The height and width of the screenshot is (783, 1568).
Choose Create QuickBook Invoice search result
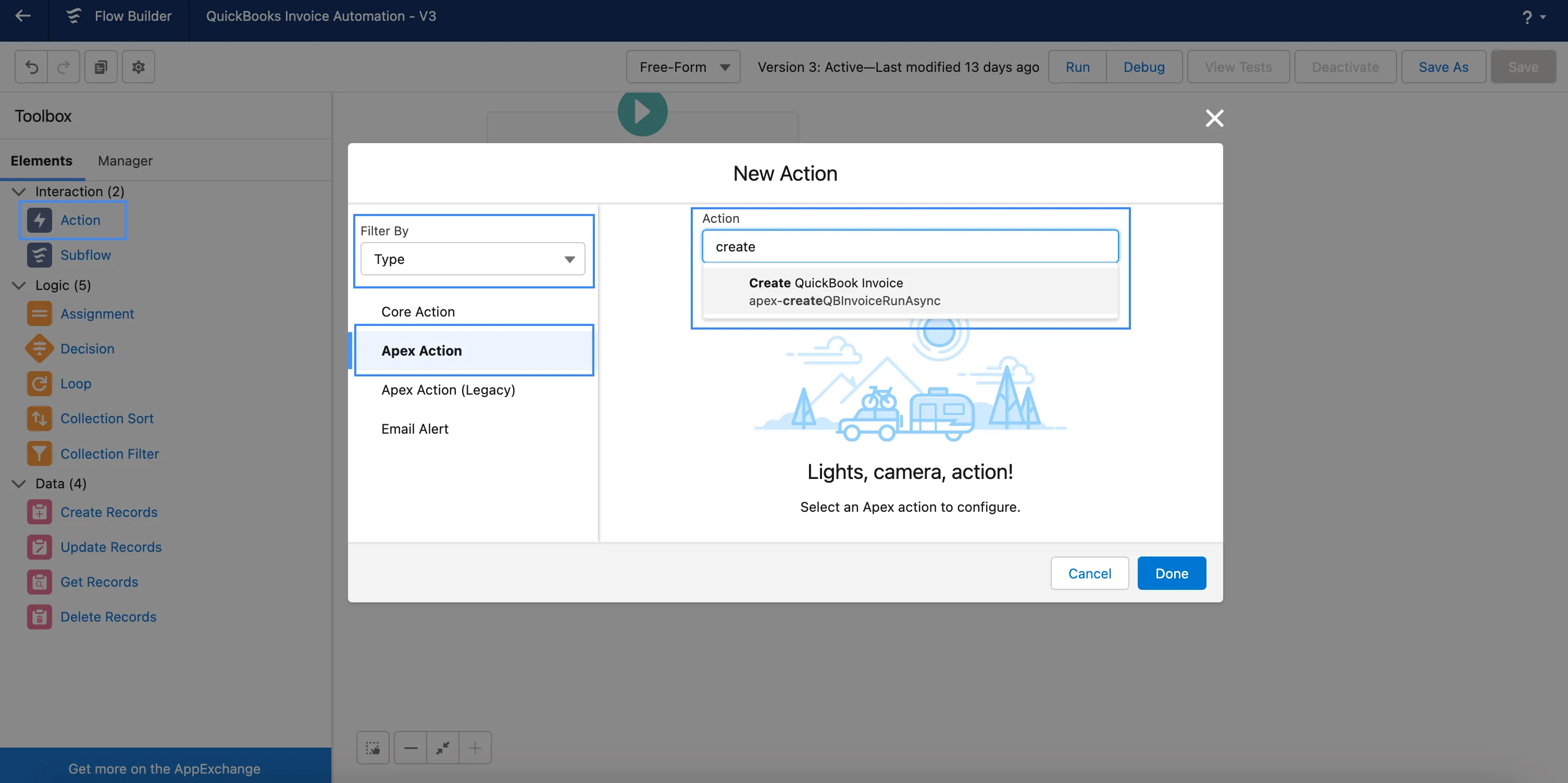[x=844, y=292]
